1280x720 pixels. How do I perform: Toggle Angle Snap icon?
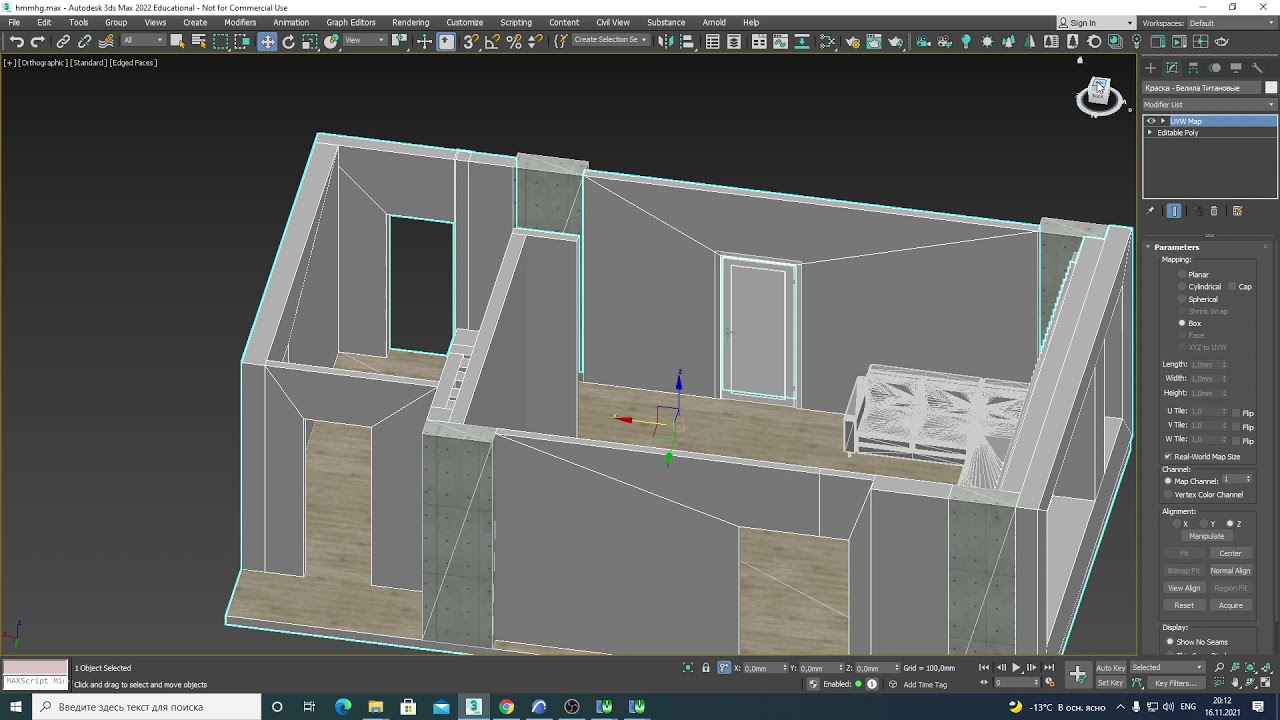[492, 41]
